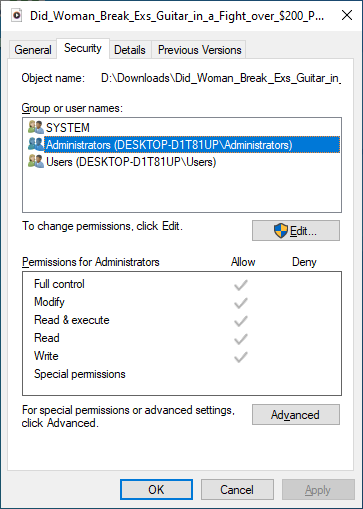This screenshot has width=363, height=509.
Task: Confirm with the OK button
Action: [156, 490]
